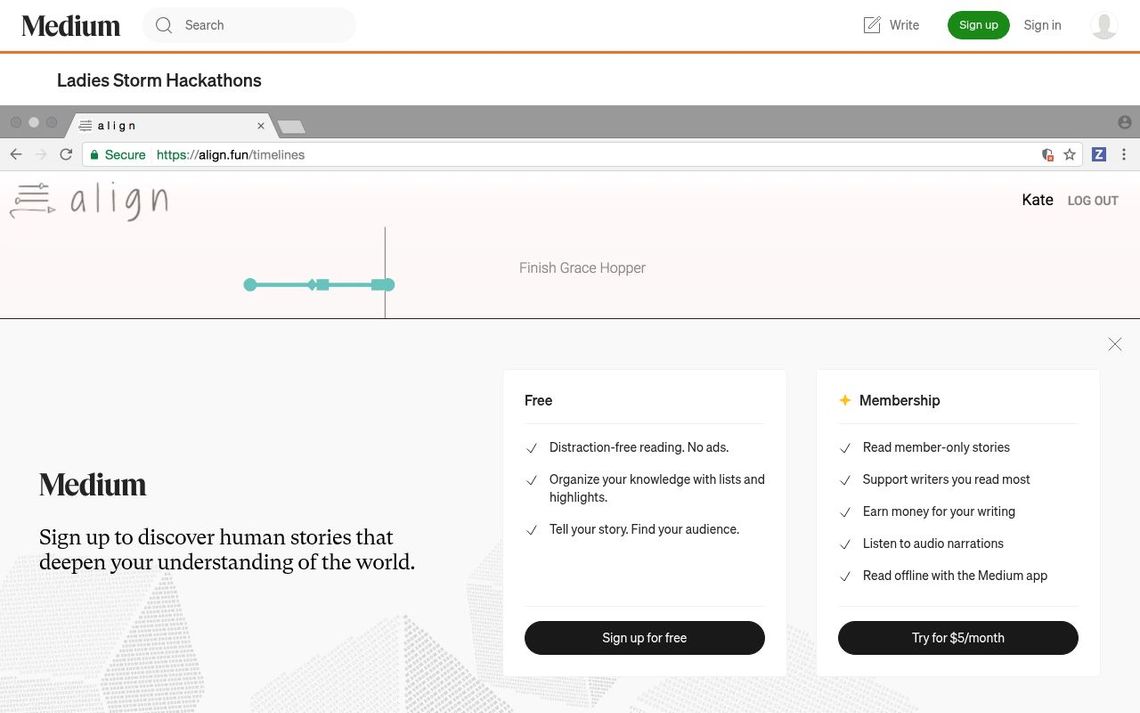Click 'Read member-only stories' text
This screenshot has height=713, width=1140.
[936, 448]
